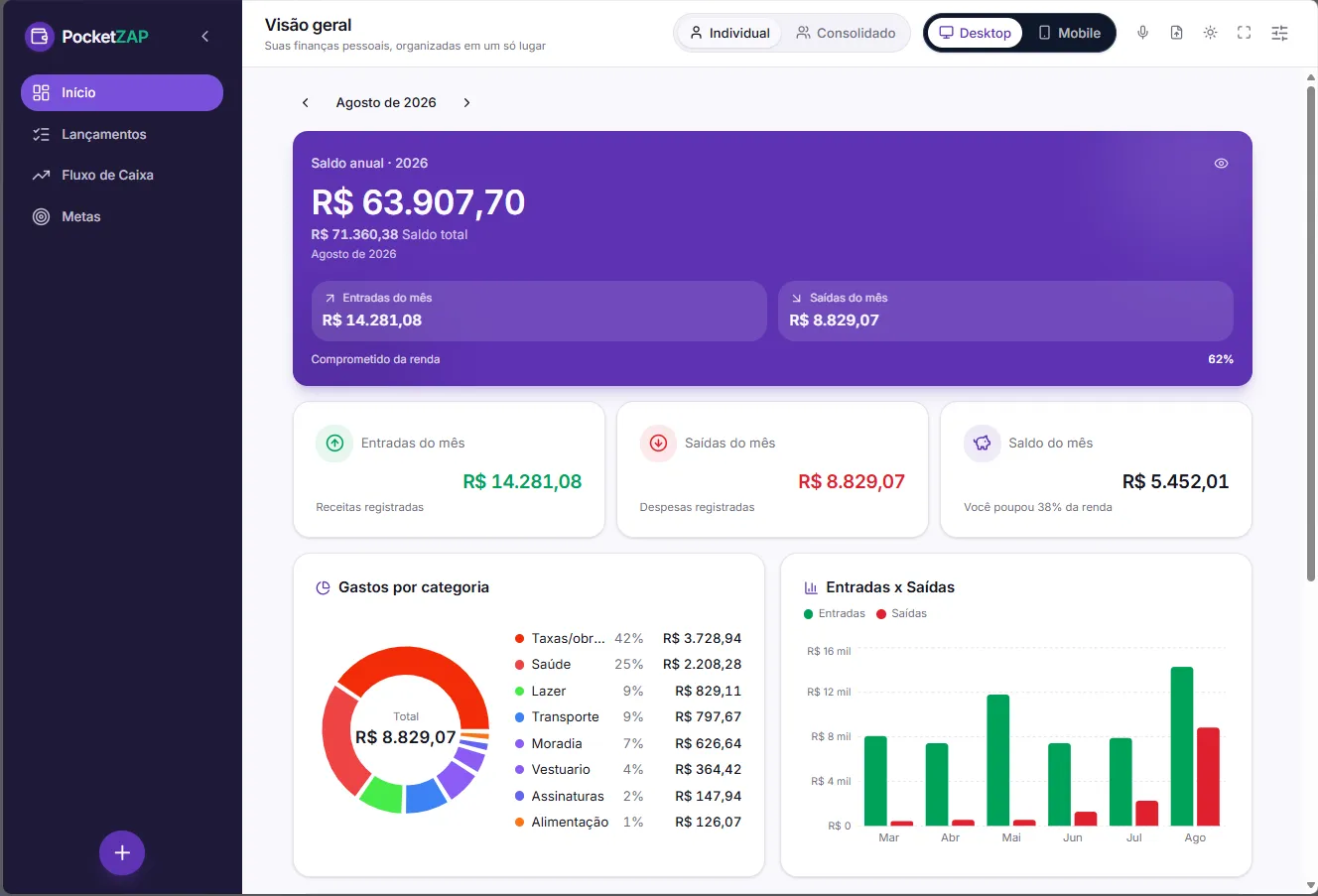The width and height of the screenshot is (1318, 896).
Task: Open Lançamentos in the sidebar
Action: pos(122,134)
